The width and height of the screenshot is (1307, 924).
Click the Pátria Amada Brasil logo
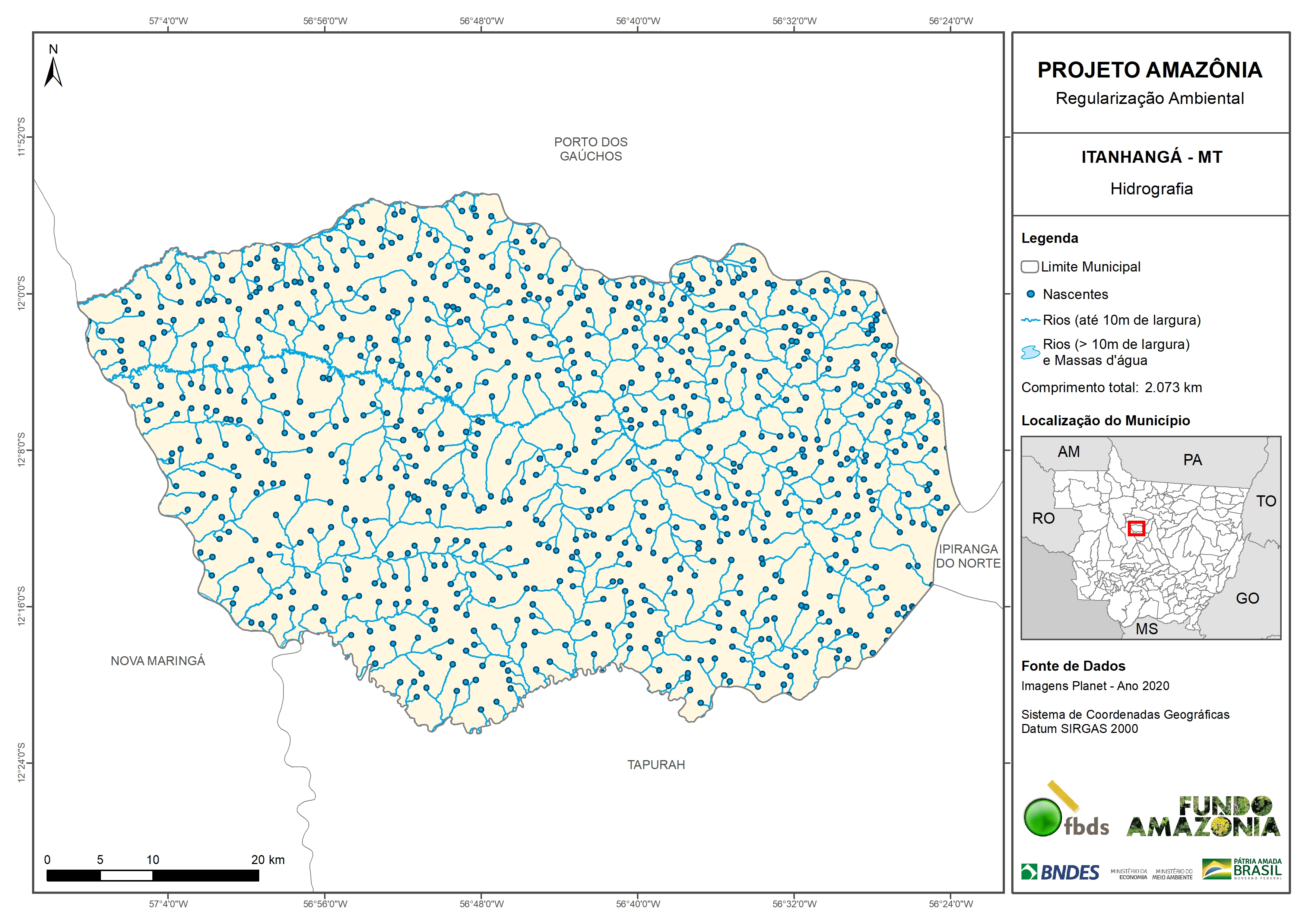click(1242, 869)
